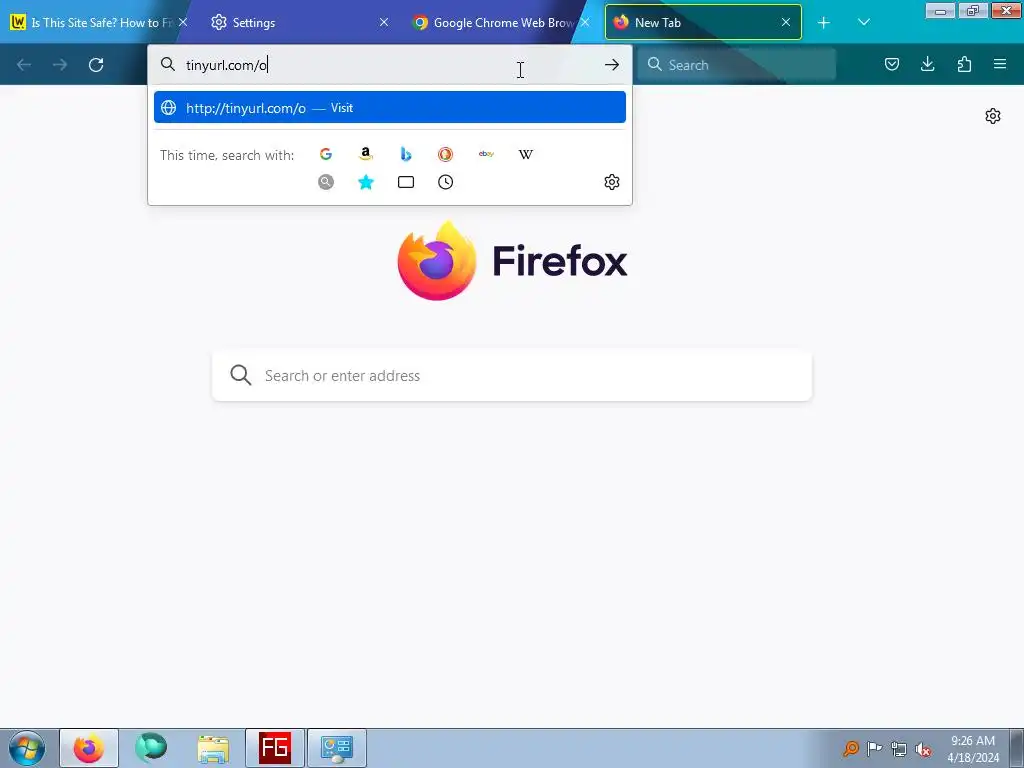Go back one page
The image size is (1024, 768).
coord(24,65)
